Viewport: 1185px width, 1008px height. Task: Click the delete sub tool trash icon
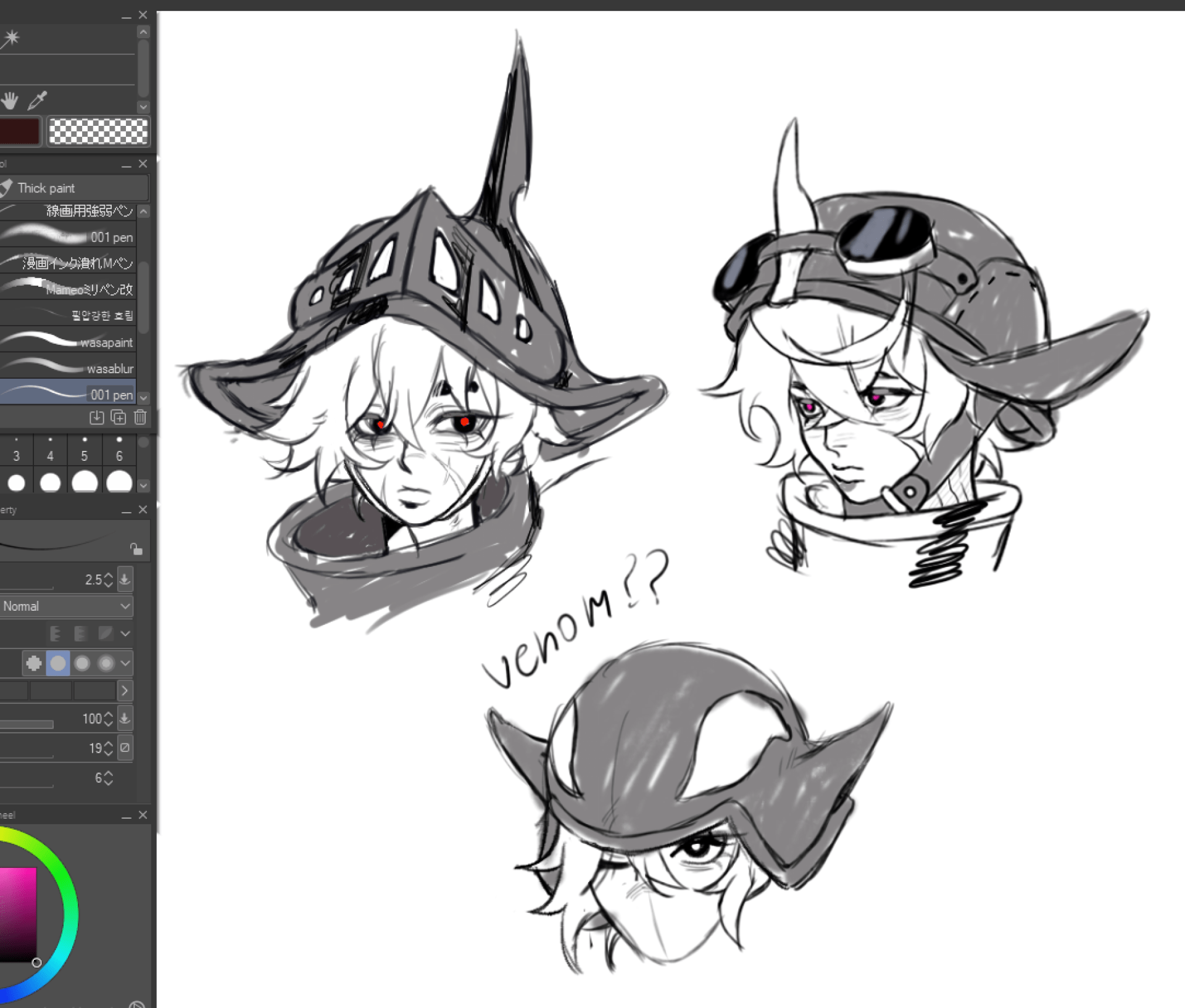140,418
